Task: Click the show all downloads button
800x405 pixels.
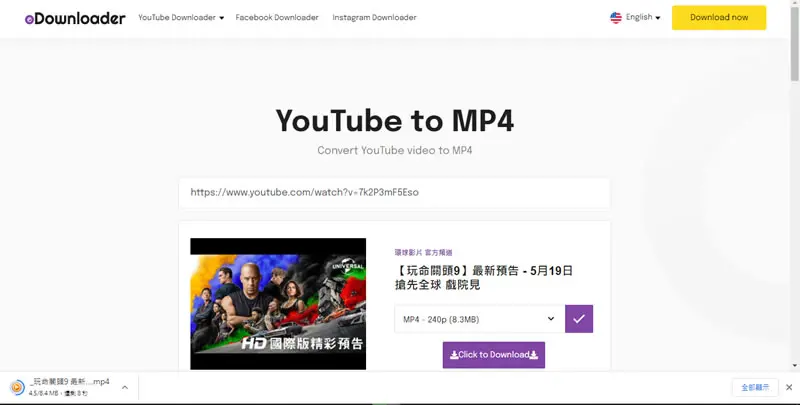Action: (755, 388)
